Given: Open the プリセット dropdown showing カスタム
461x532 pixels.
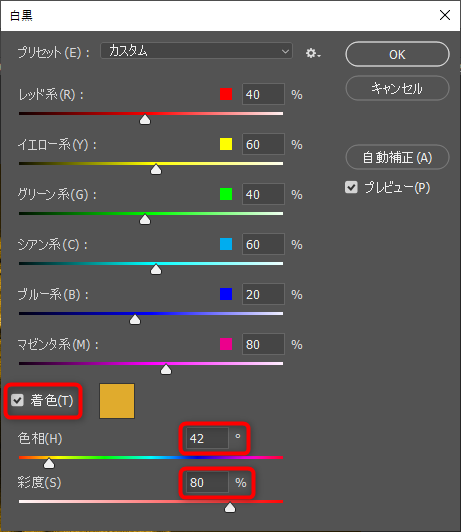Looking at the screenshot, I should [x=196, y=51].
